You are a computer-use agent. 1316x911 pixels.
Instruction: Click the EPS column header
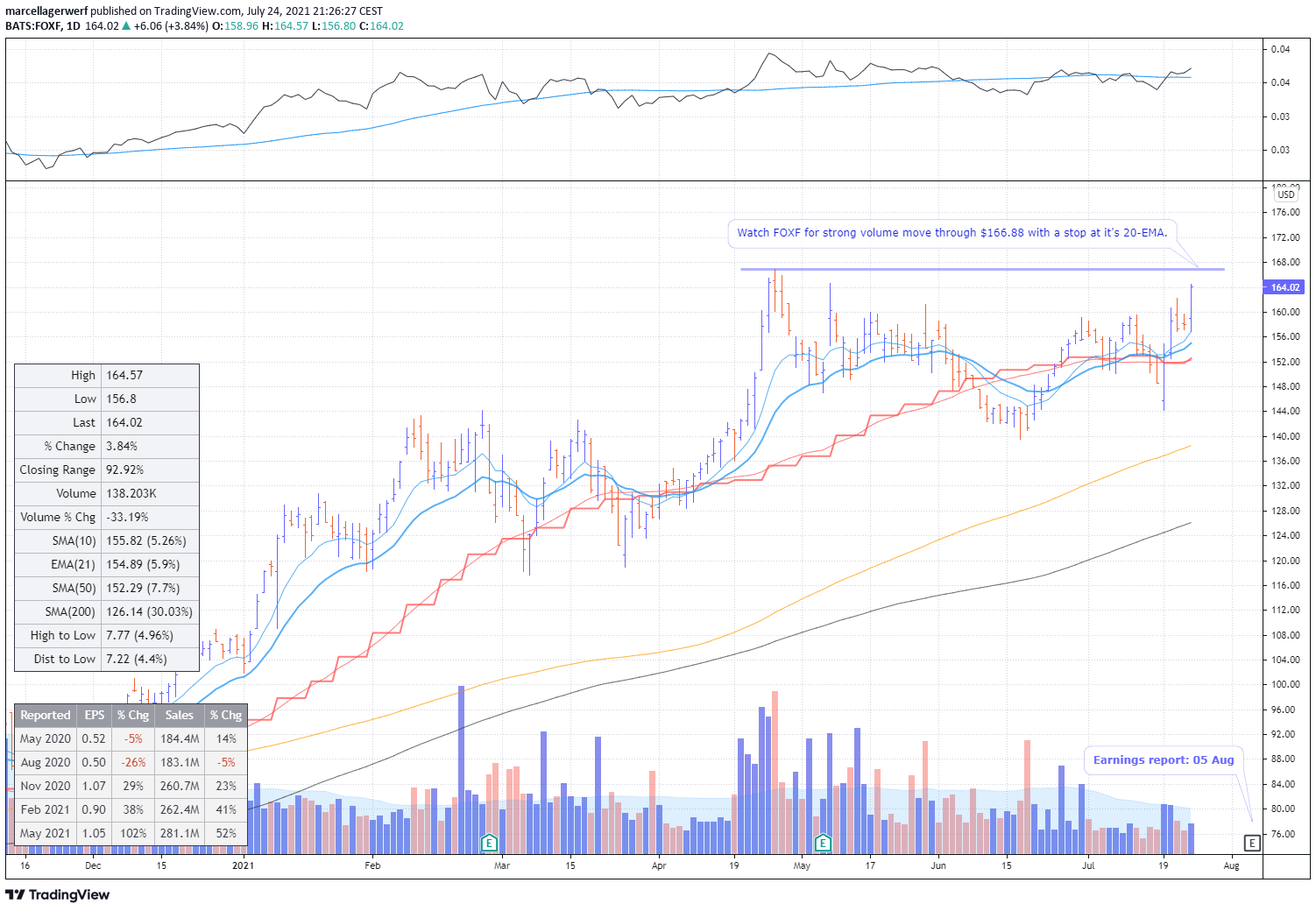click(95, 715)
